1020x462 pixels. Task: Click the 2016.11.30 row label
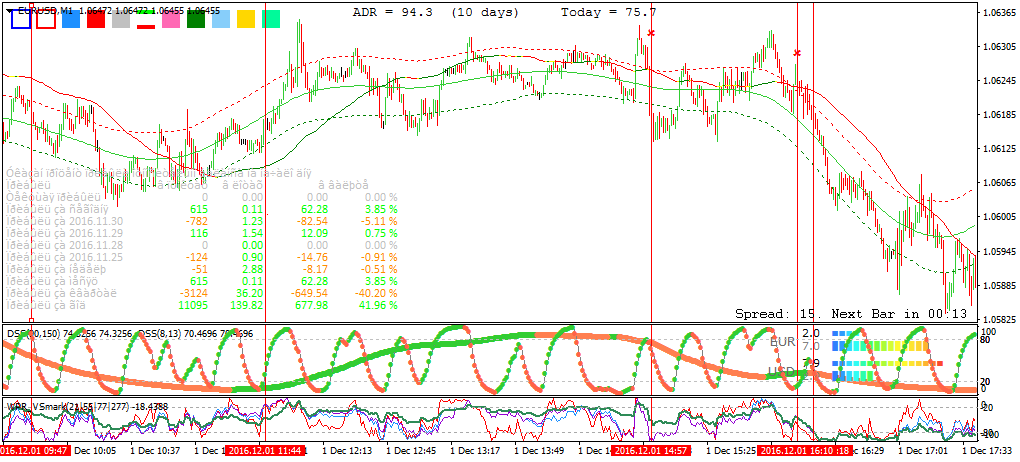[x=63, y=221]
